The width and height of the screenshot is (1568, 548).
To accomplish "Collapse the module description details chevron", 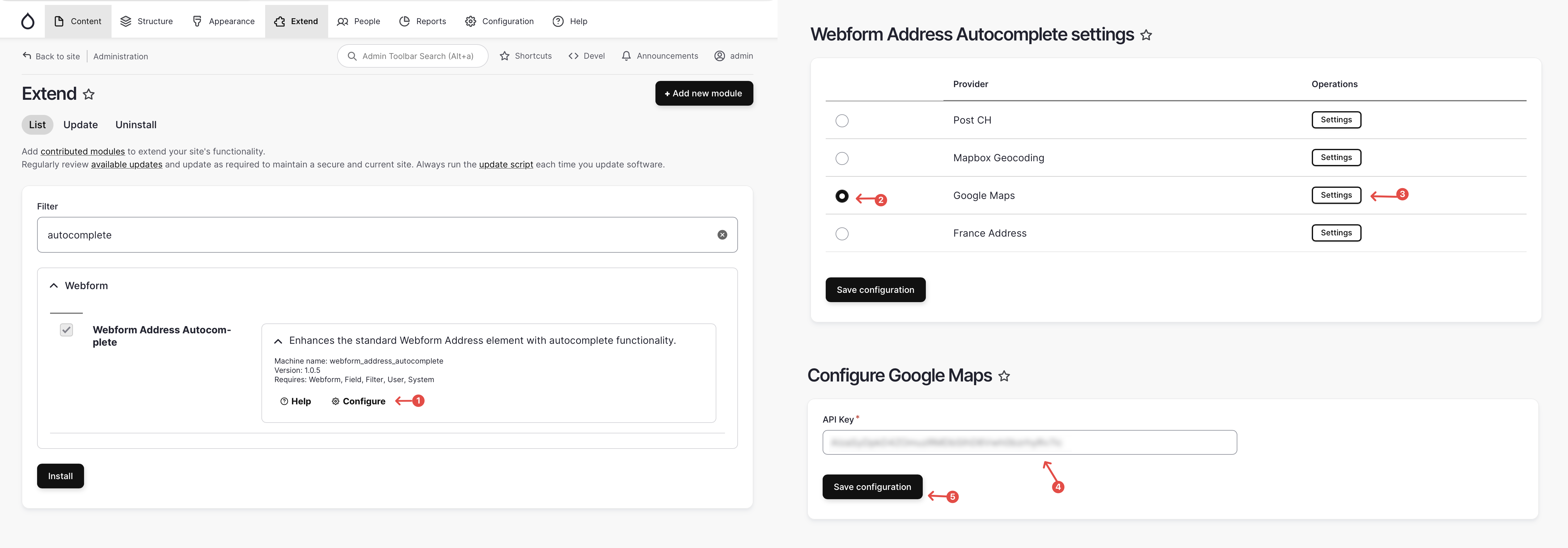I will pos(278,341).
